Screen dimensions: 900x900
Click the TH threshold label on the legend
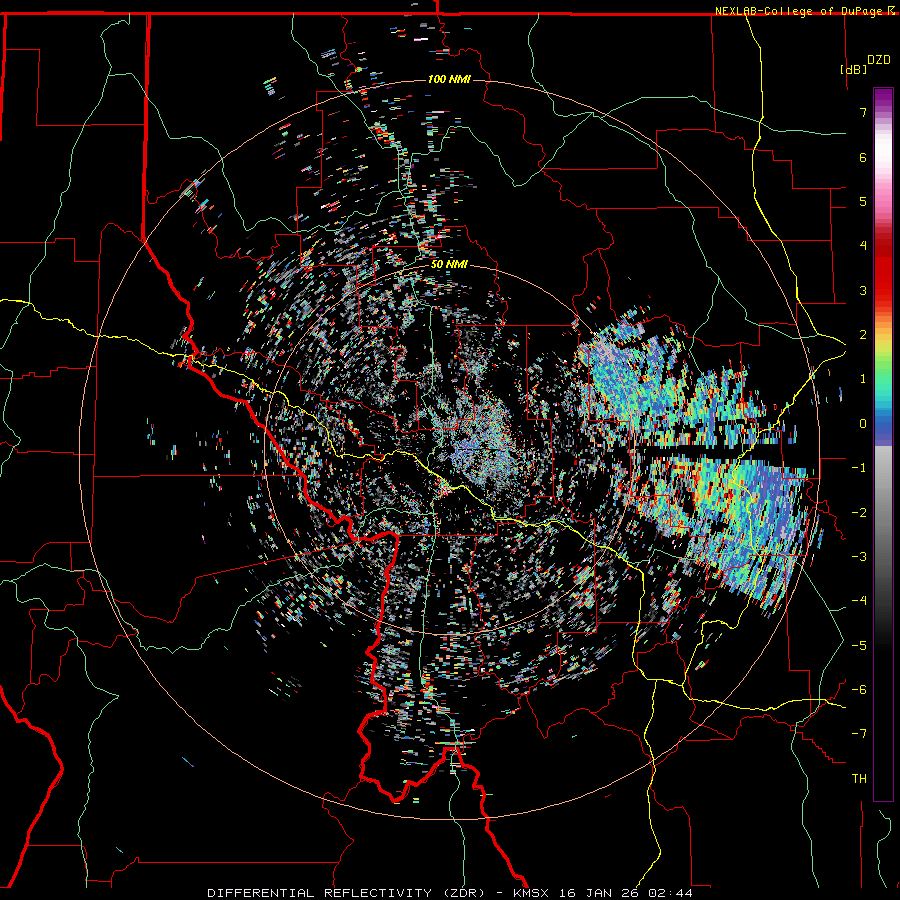[x=859, y=779]
